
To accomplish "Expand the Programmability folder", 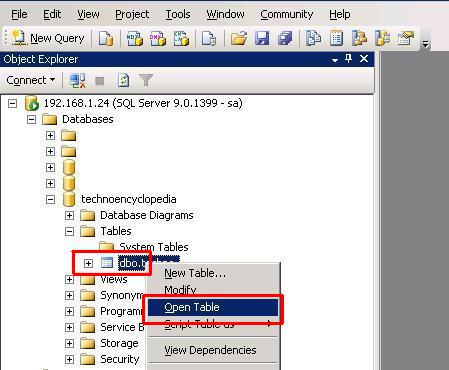I will pyautogui.click(x=69, y=311).
